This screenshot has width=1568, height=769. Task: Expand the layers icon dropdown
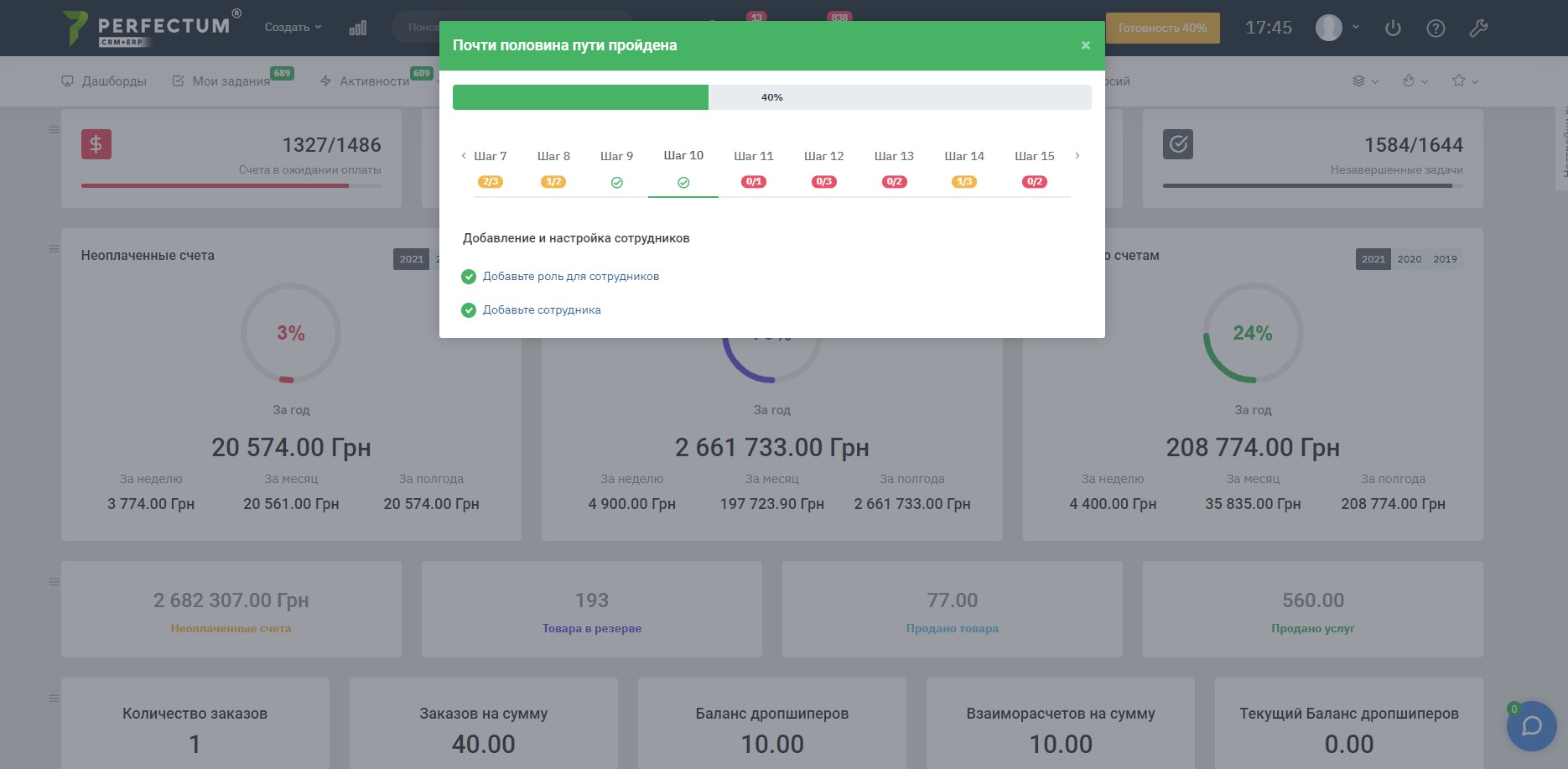click(1364, 81)
